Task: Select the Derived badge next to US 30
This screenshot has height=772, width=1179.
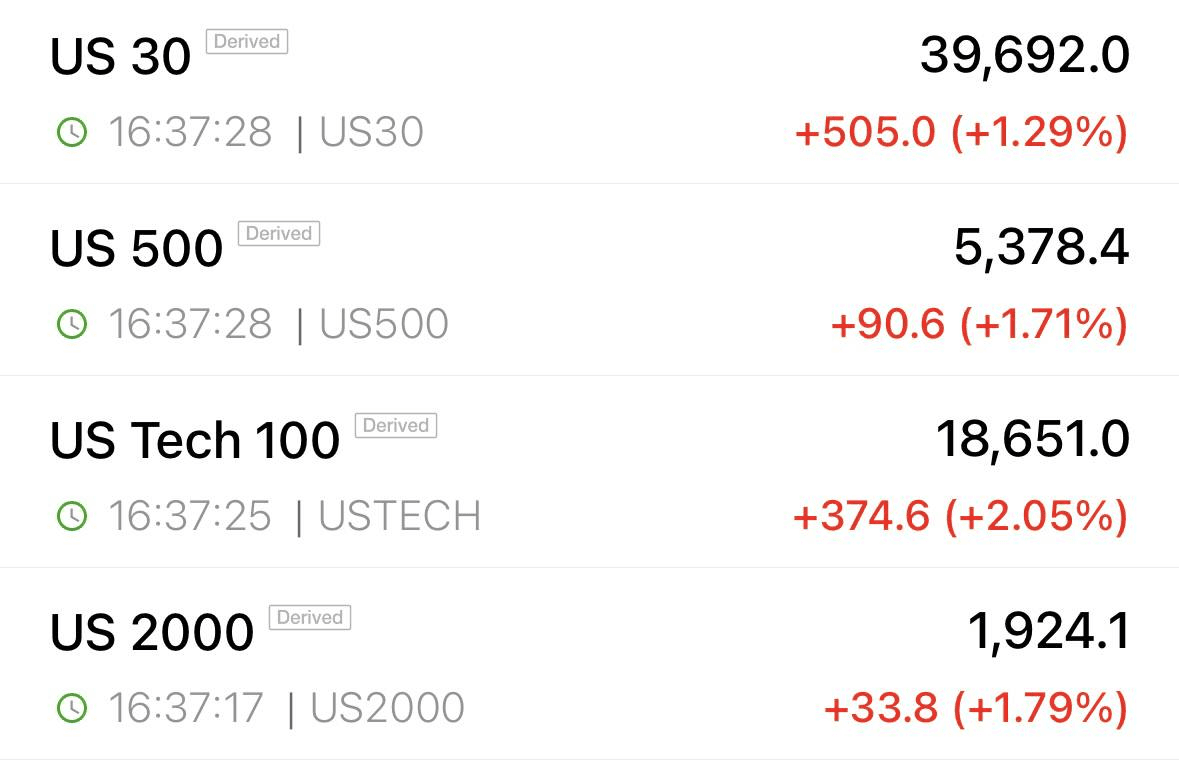Action: 247,41
